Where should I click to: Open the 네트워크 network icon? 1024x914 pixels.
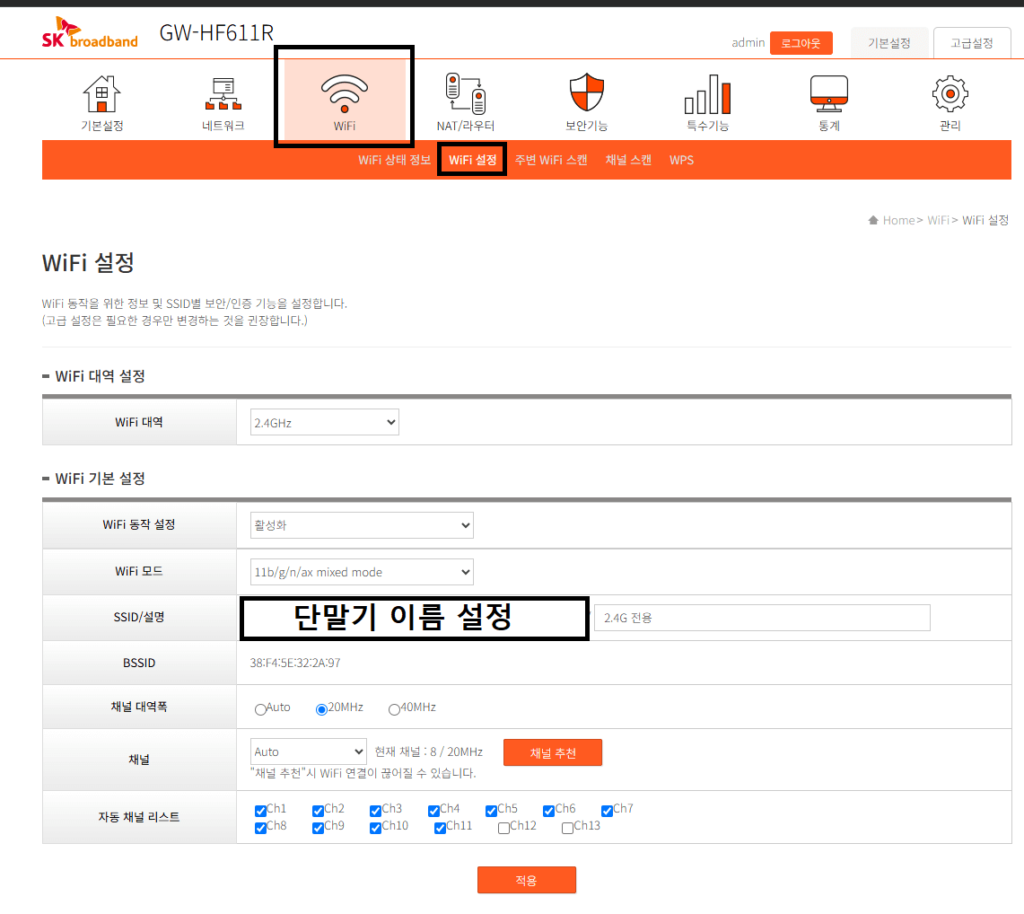click(x=223, y=94)
